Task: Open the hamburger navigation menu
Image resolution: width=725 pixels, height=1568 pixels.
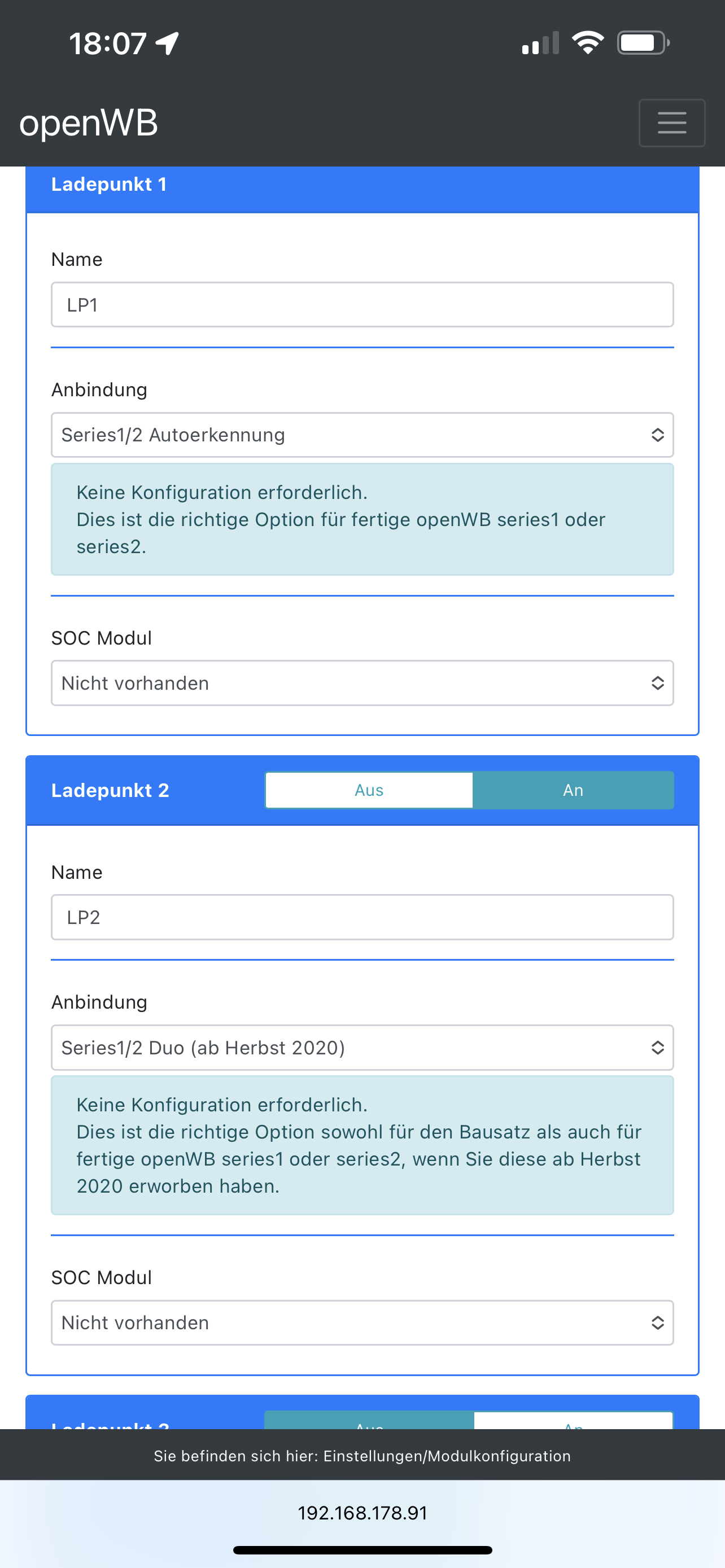Action: pos(671,123)
